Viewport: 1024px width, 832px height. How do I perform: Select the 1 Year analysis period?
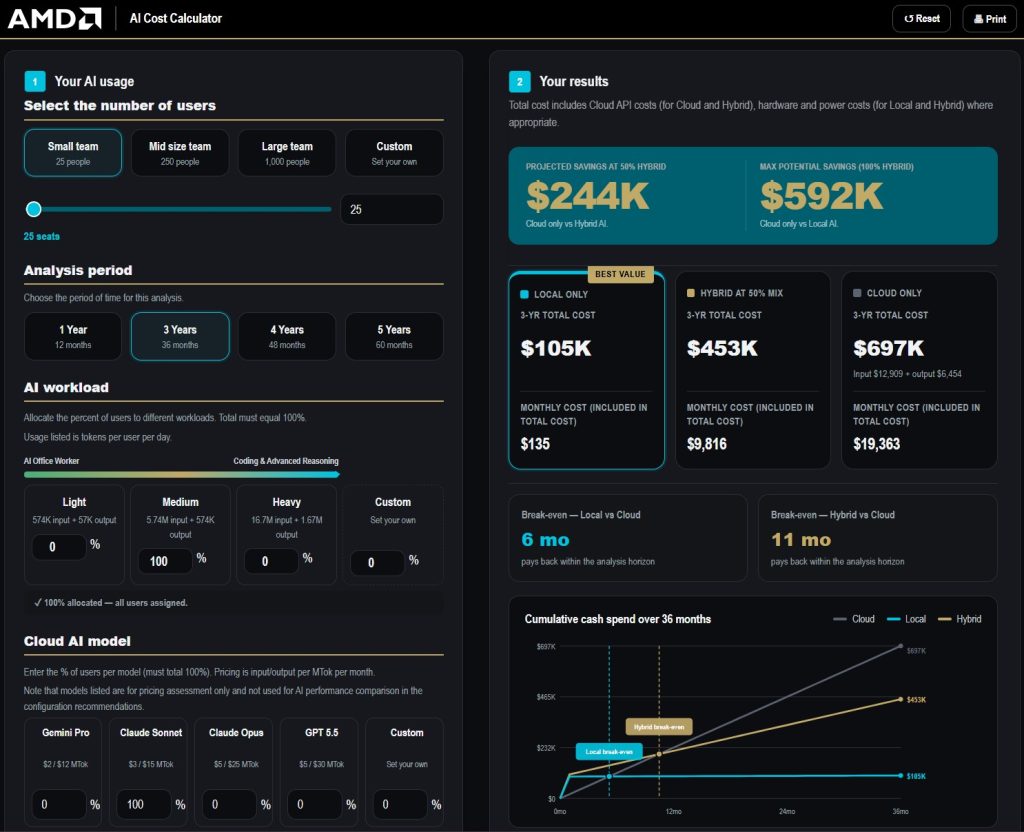[x=72, y=336]
